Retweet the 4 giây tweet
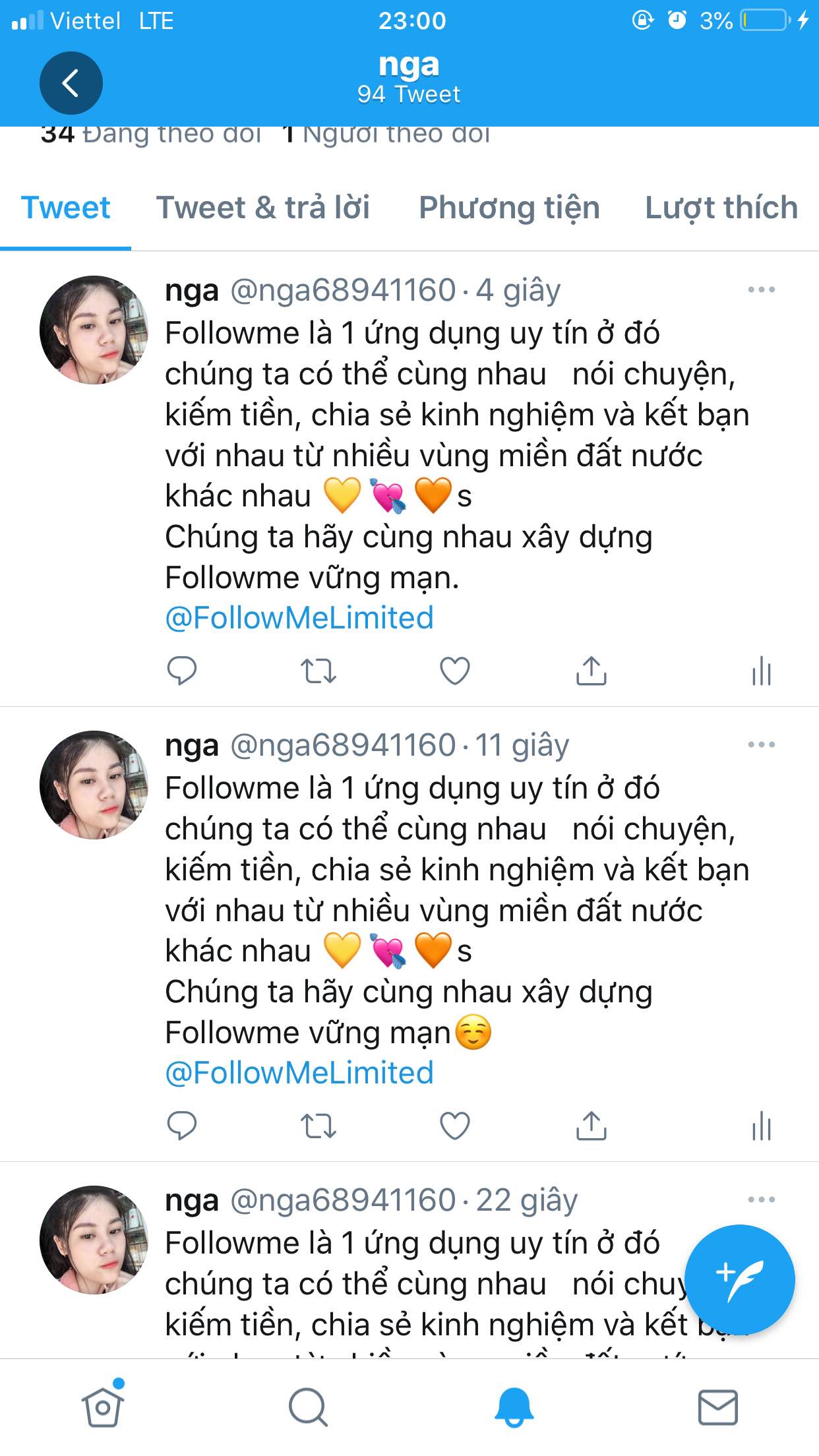Image resolution: width=819 pixels, height=1456 pixels. 318,671
